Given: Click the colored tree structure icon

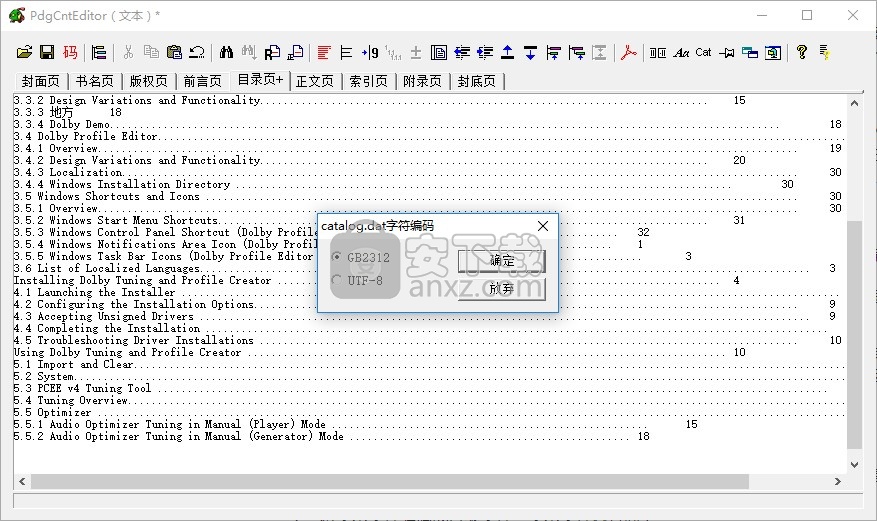Looking at the screenshot, I should click(99, 53).
